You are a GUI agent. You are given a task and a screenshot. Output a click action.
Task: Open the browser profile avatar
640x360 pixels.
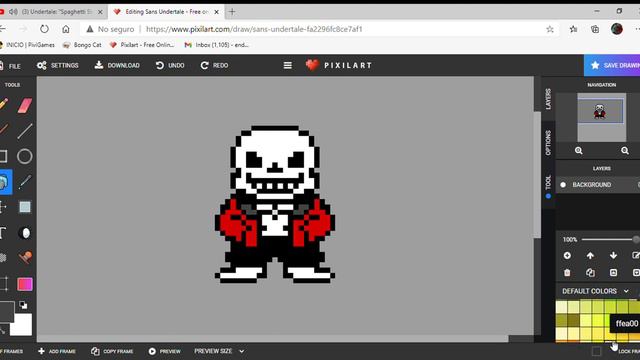click(617, 29)
